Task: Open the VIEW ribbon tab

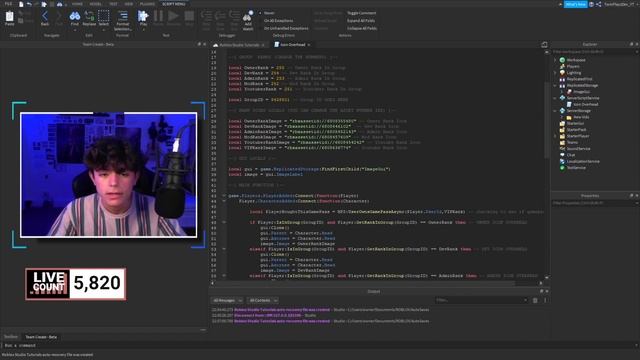Action: [129, 4]
